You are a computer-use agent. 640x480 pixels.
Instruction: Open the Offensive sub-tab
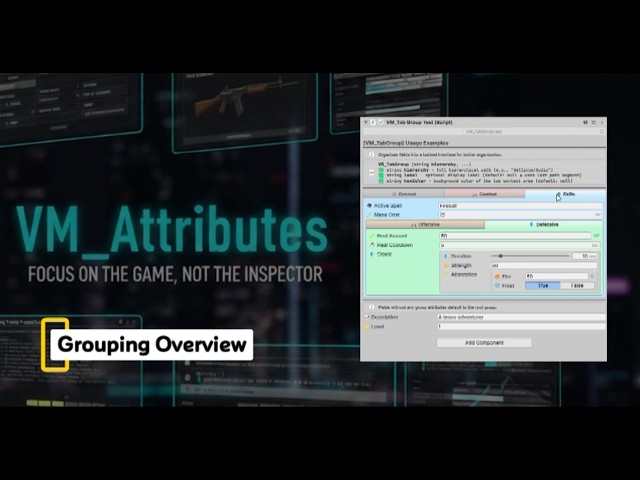(425, 224)
